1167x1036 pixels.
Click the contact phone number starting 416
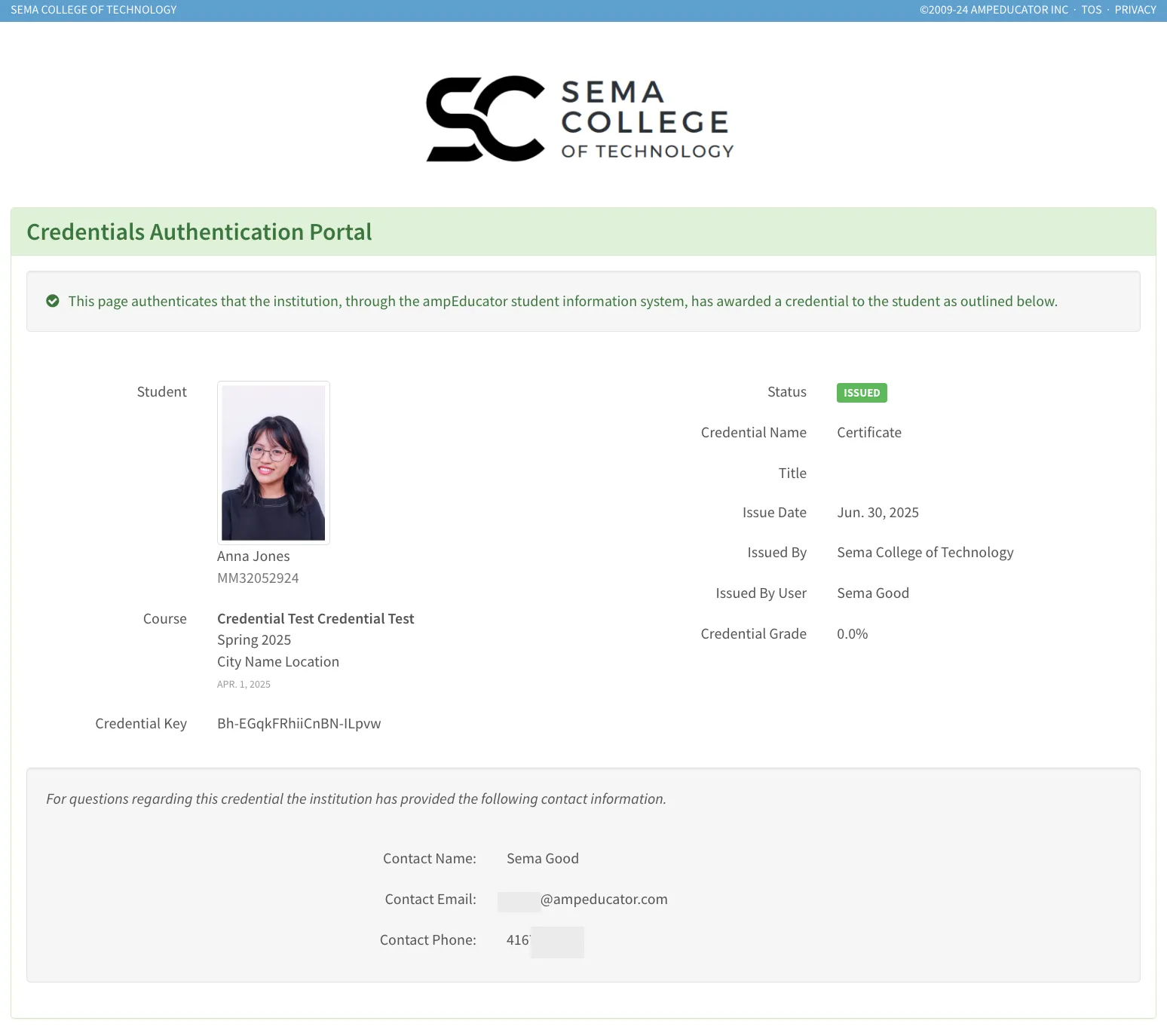[545, 940]
